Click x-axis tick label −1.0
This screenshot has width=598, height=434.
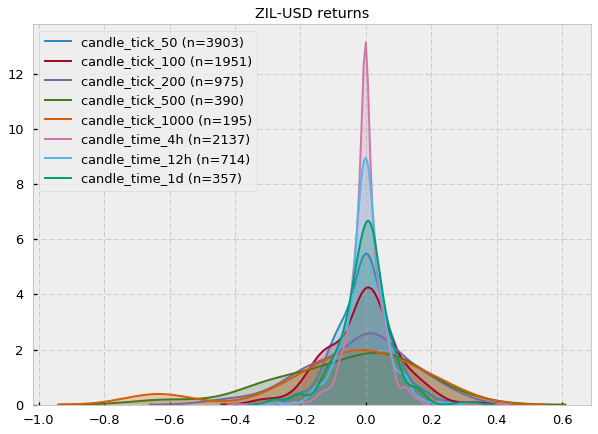39,420
